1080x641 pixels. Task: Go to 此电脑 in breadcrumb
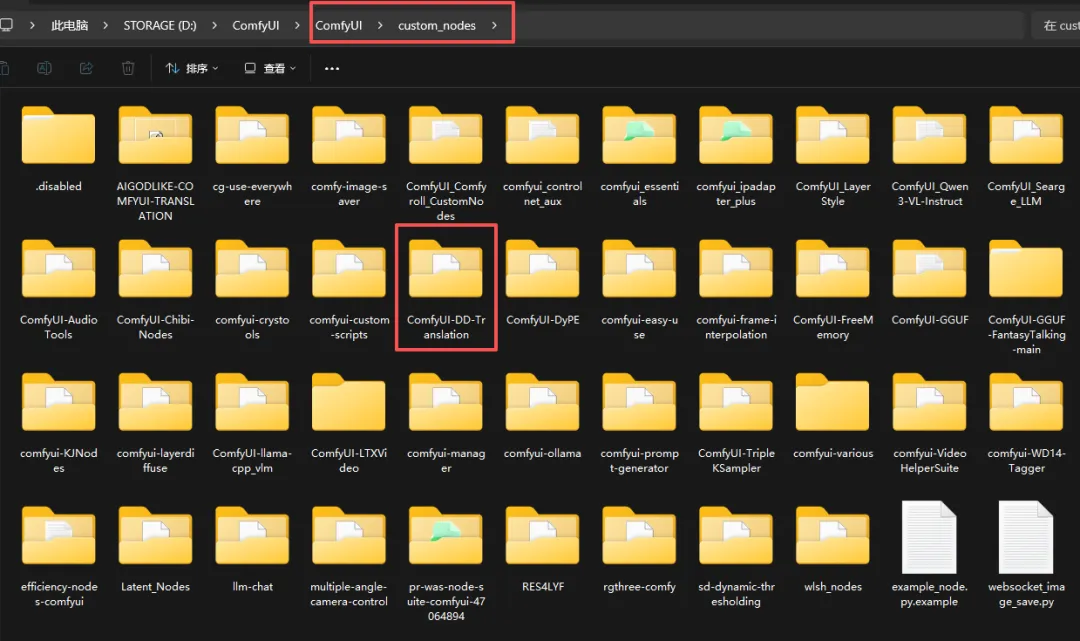[70, 25]
